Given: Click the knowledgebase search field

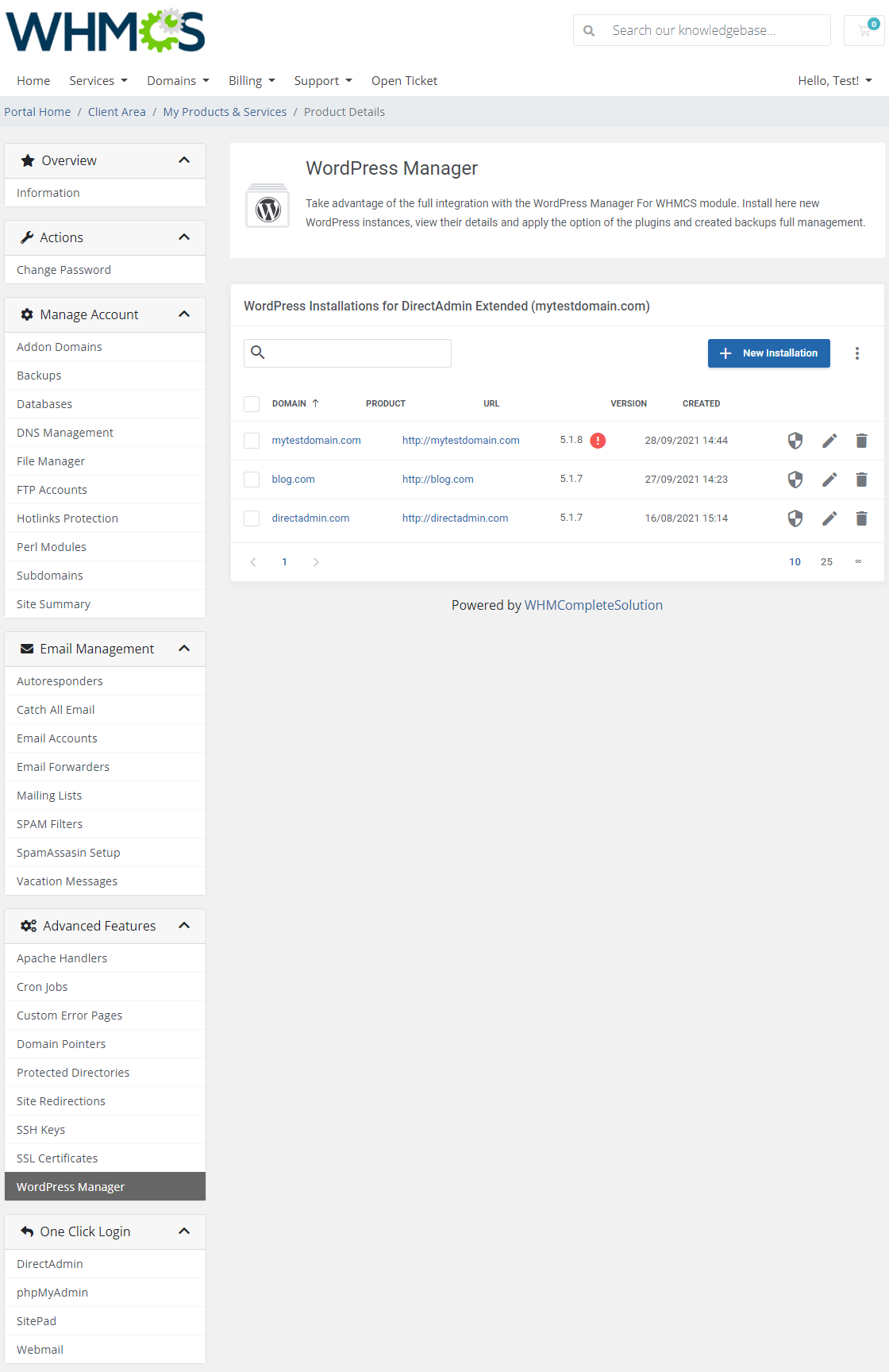Looking at the screenshot, I should coord(702,30).
